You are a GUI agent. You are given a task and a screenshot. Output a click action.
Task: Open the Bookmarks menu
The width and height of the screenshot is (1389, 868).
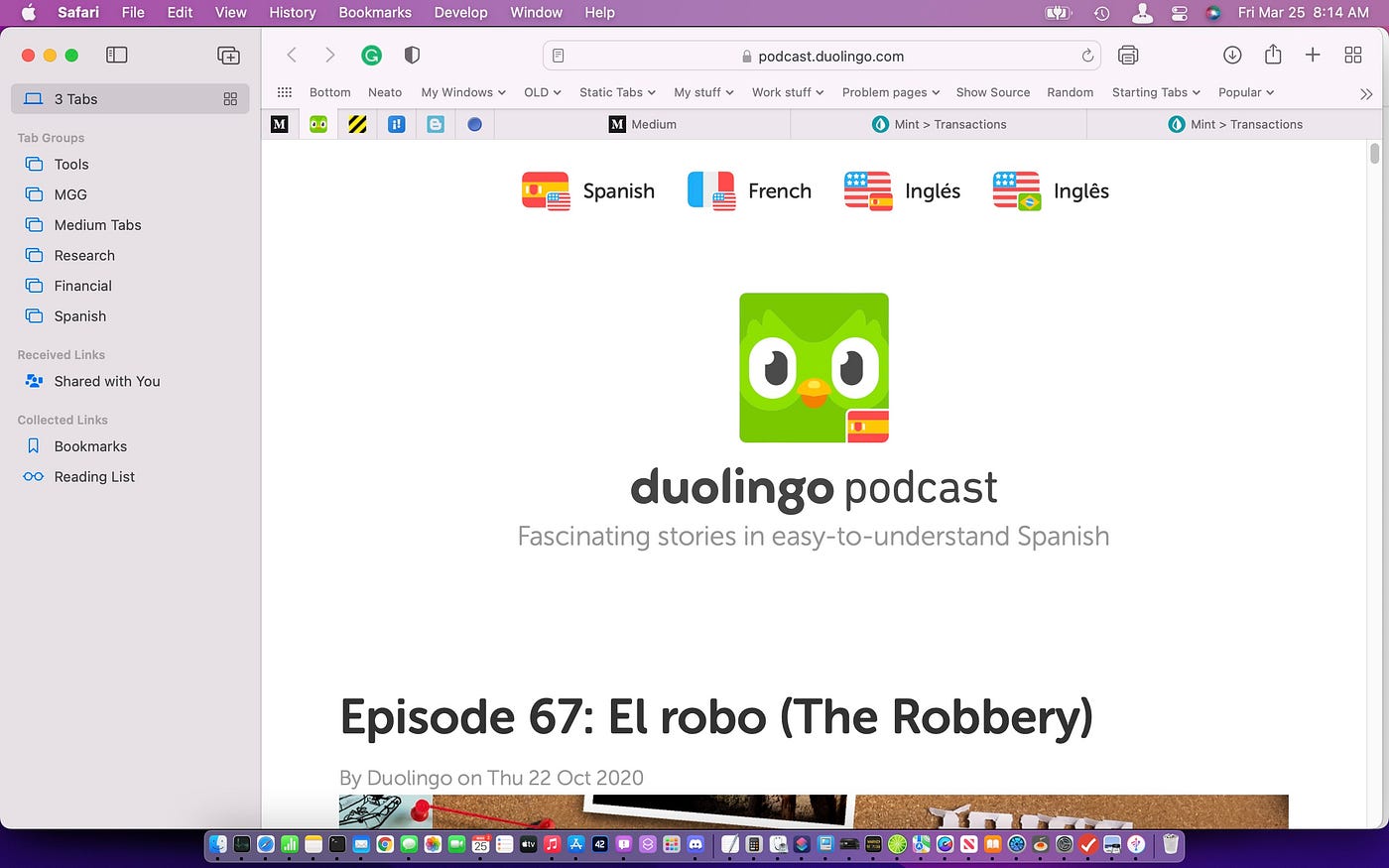point(375,13)
